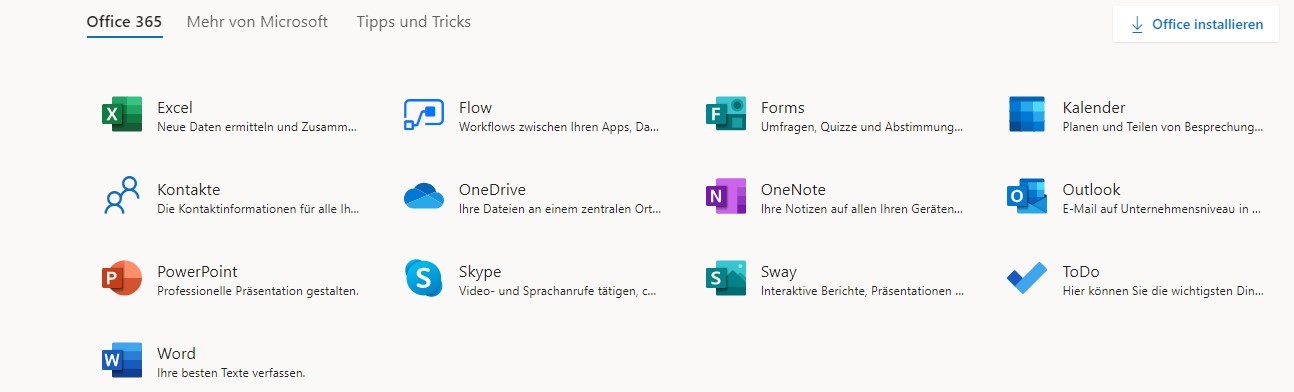This screenshot has width=1294, height=392.
Task: Open the Excel app icon
Action: tap(122, 115)
